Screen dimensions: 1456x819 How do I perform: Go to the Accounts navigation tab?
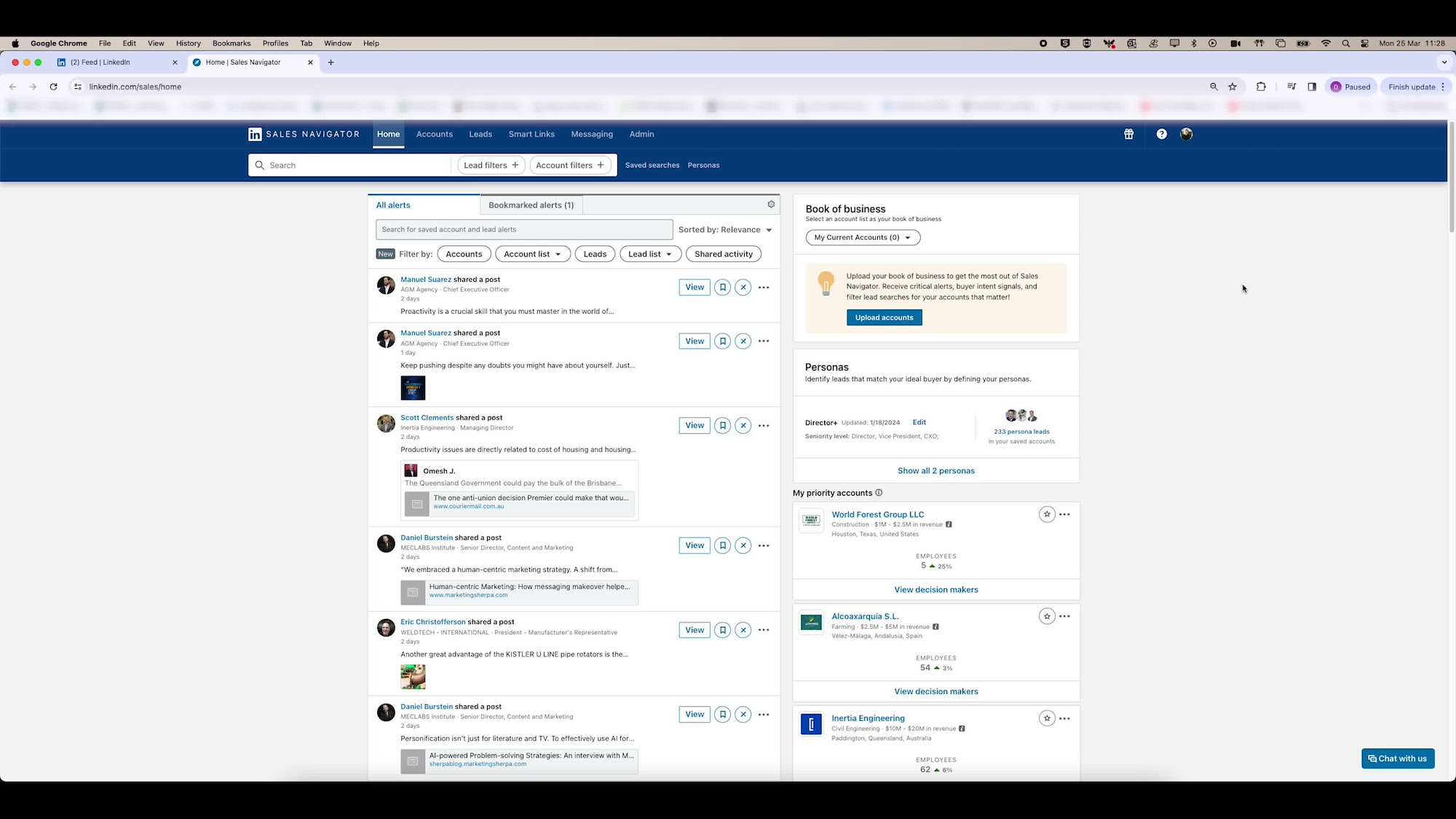tap(435, 134)
